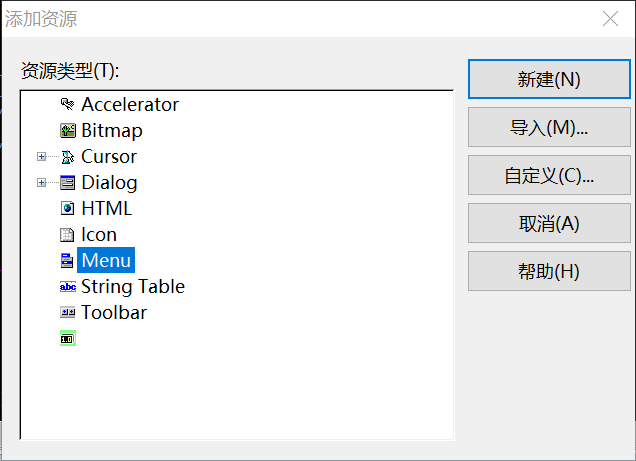Image resolution: width=636 pixels, height=461 pixels.
Task: Click the 自定义(C)... button
Action: coord(549,175)
